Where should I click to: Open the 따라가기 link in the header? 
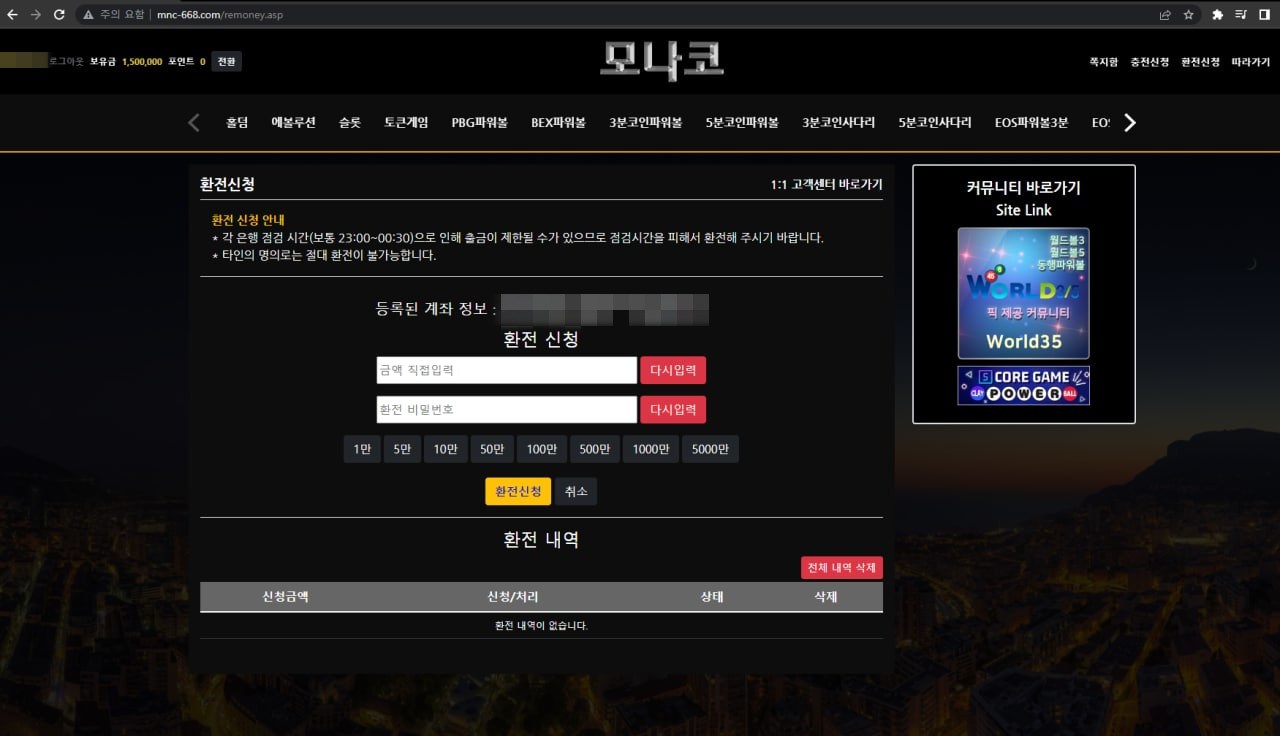tap(1251, 62)
